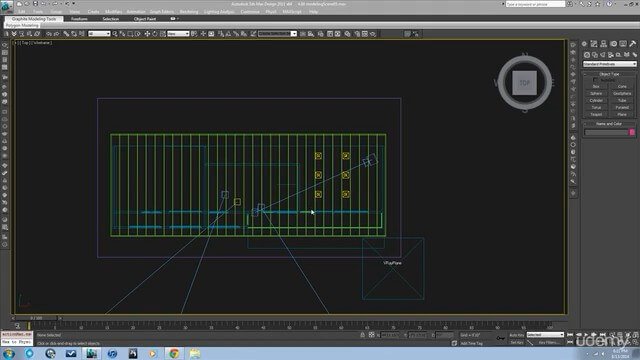This screenshot has width=640, height=360.
Task: Switch to the Freeform ribbon tab
Action: click(79, 19)
